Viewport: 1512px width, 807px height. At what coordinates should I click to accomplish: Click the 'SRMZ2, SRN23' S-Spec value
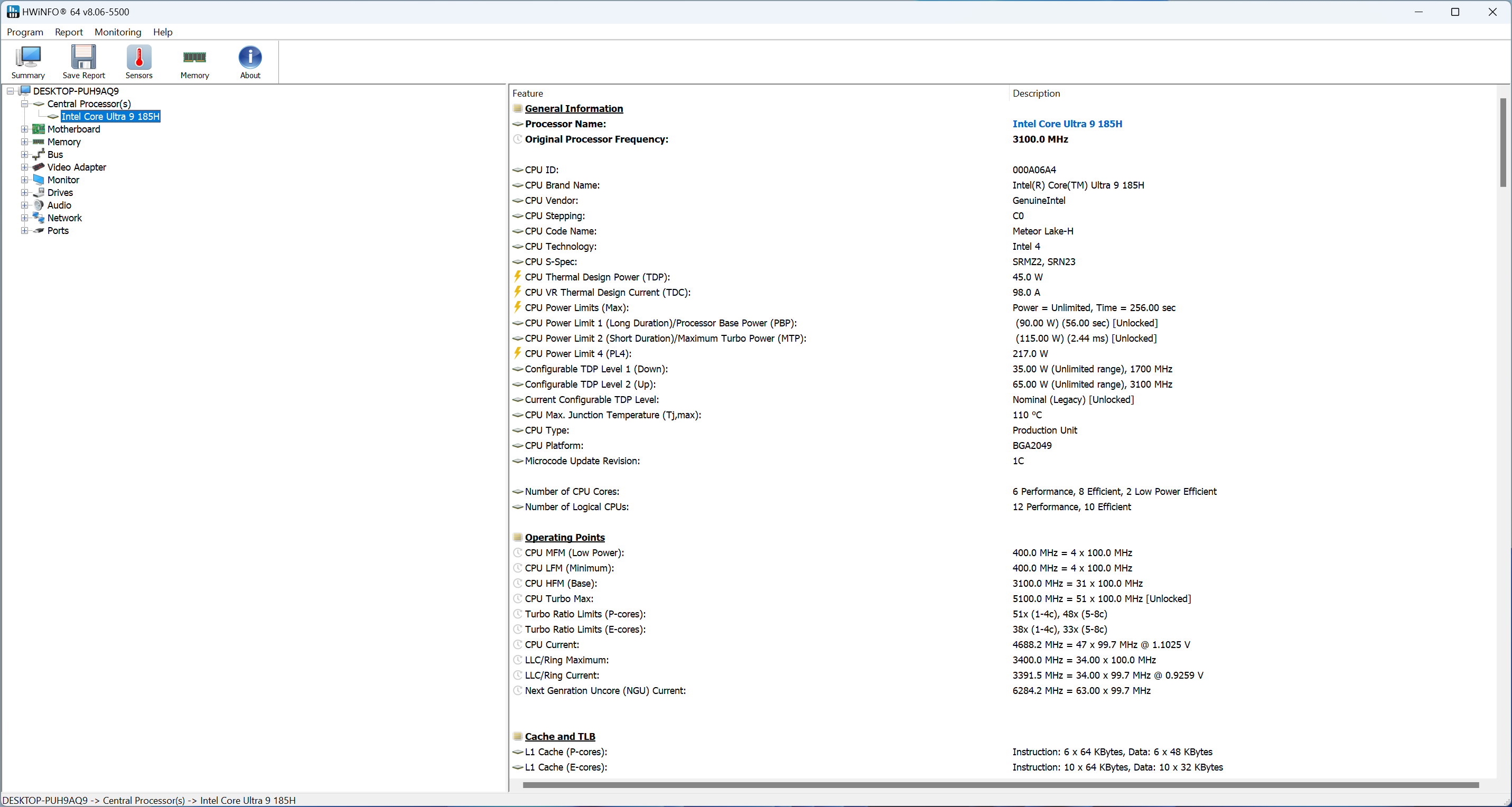pos(1043,262)
